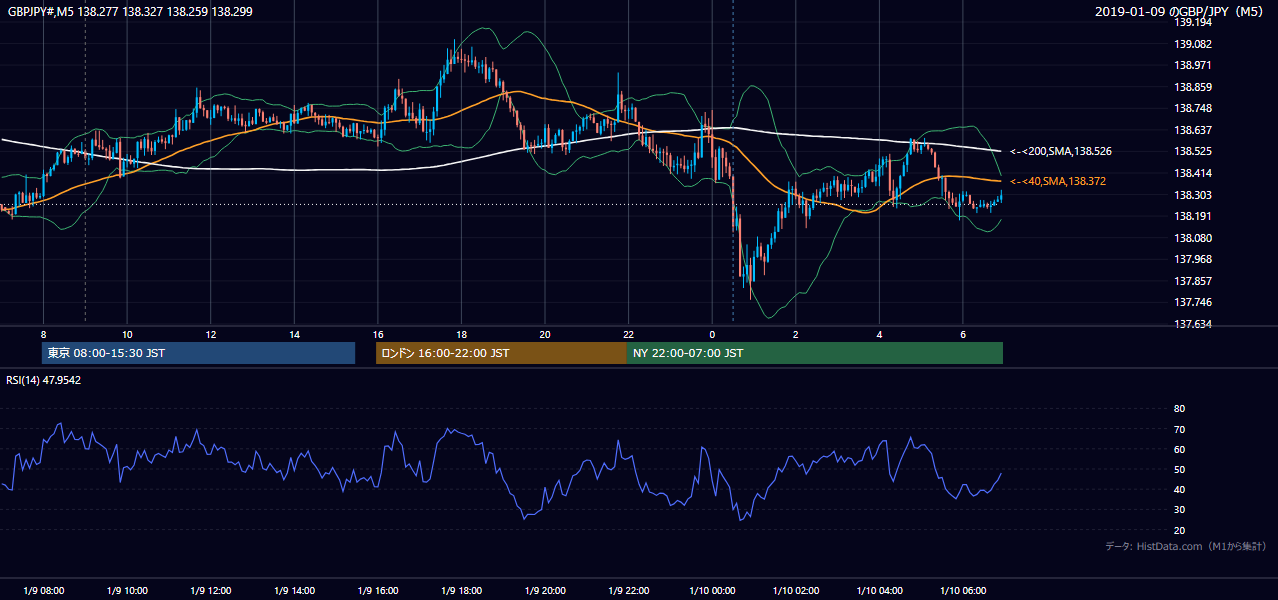This screenshot has width=1278, height=600.
Task: Click the 1/9 08:00 bottom time label
Action: (44, 591)
